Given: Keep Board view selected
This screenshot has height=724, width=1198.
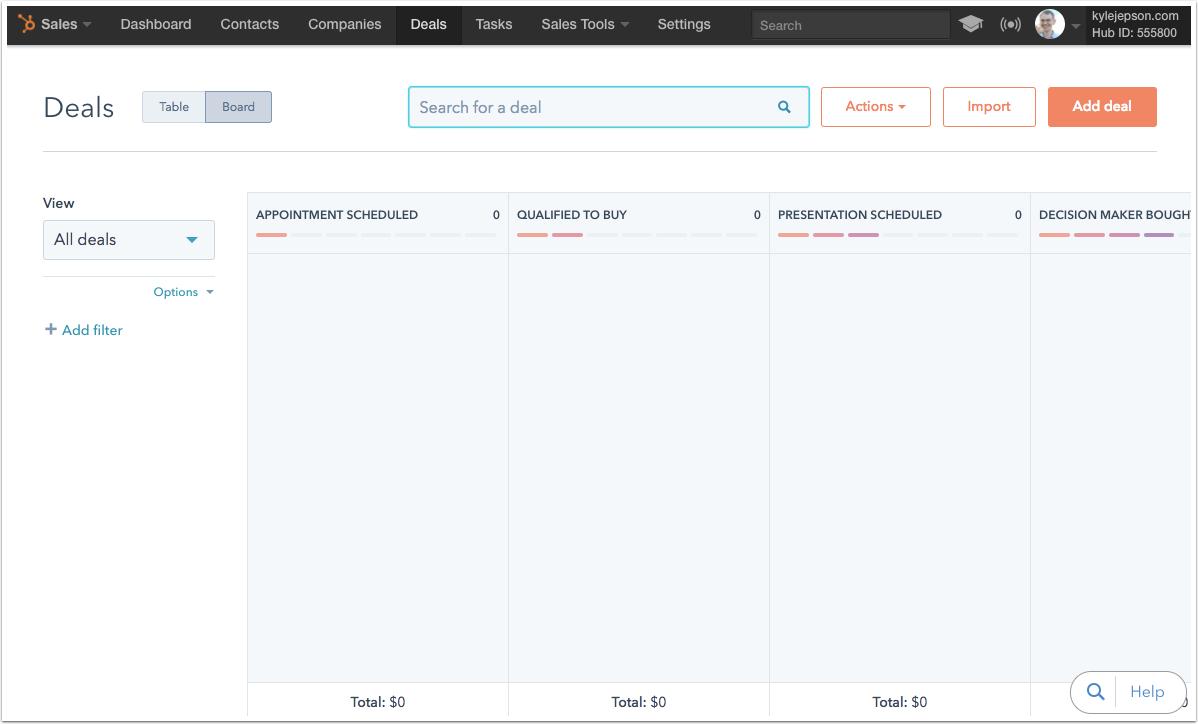Looking at the screenshot, I should (237, 106).
